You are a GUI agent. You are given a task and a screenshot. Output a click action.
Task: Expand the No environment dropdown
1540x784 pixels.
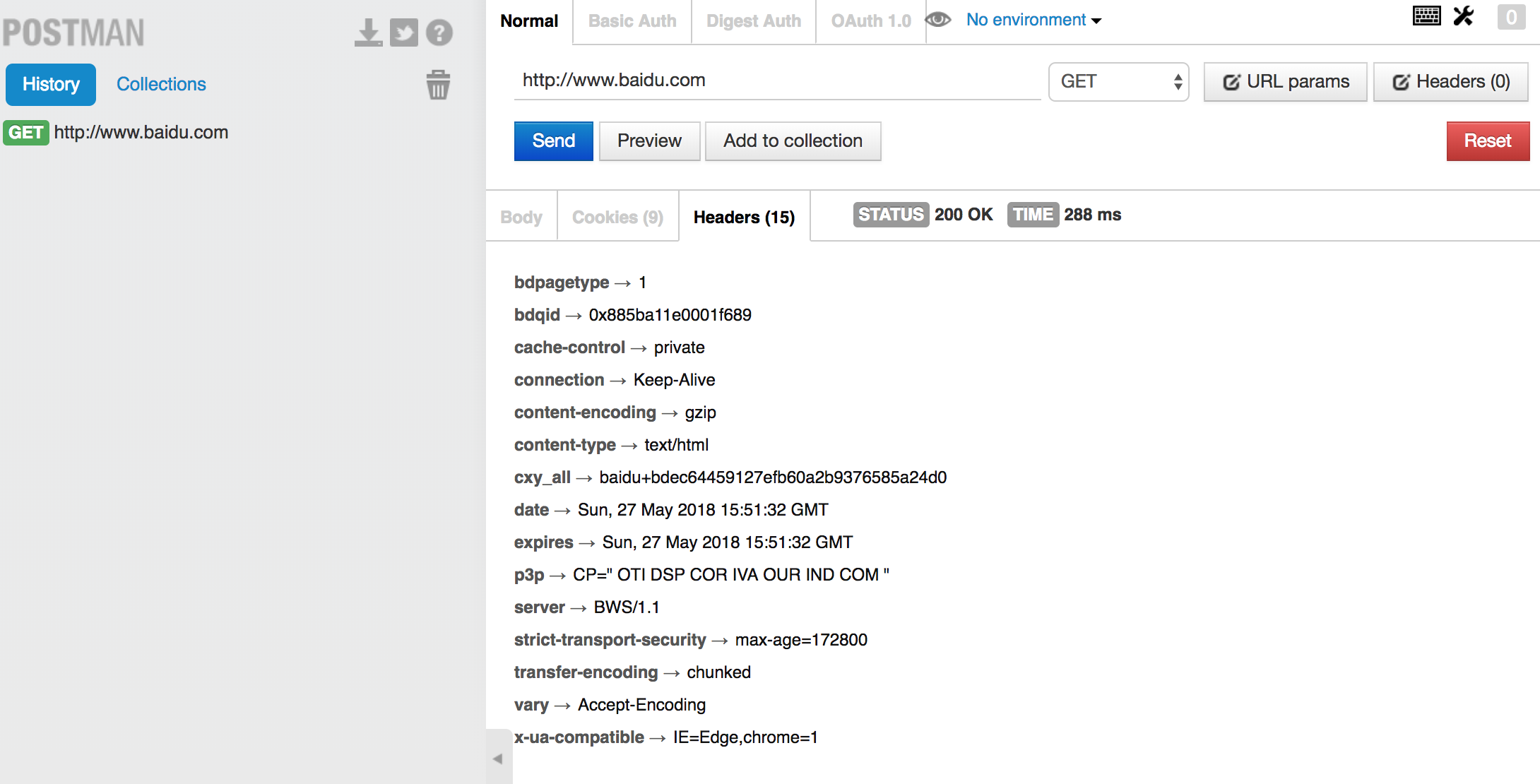1033,20
